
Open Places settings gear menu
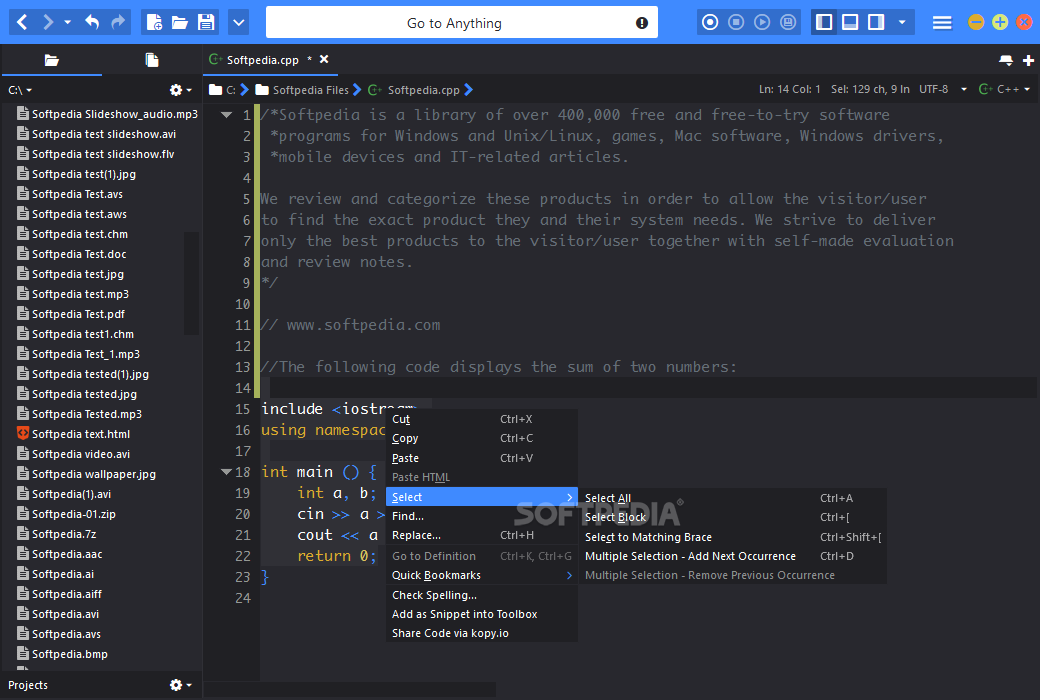click(x=180, y=90)
